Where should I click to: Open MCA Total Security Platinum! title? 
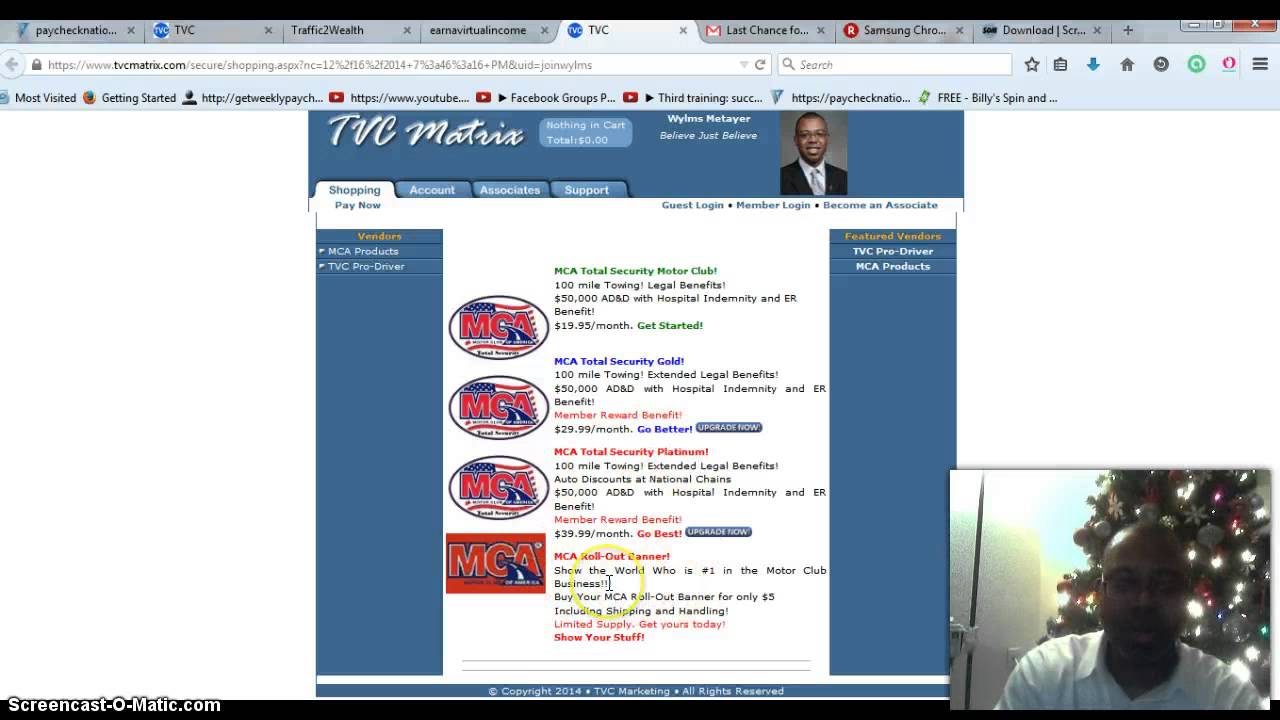tap(631, 452)
